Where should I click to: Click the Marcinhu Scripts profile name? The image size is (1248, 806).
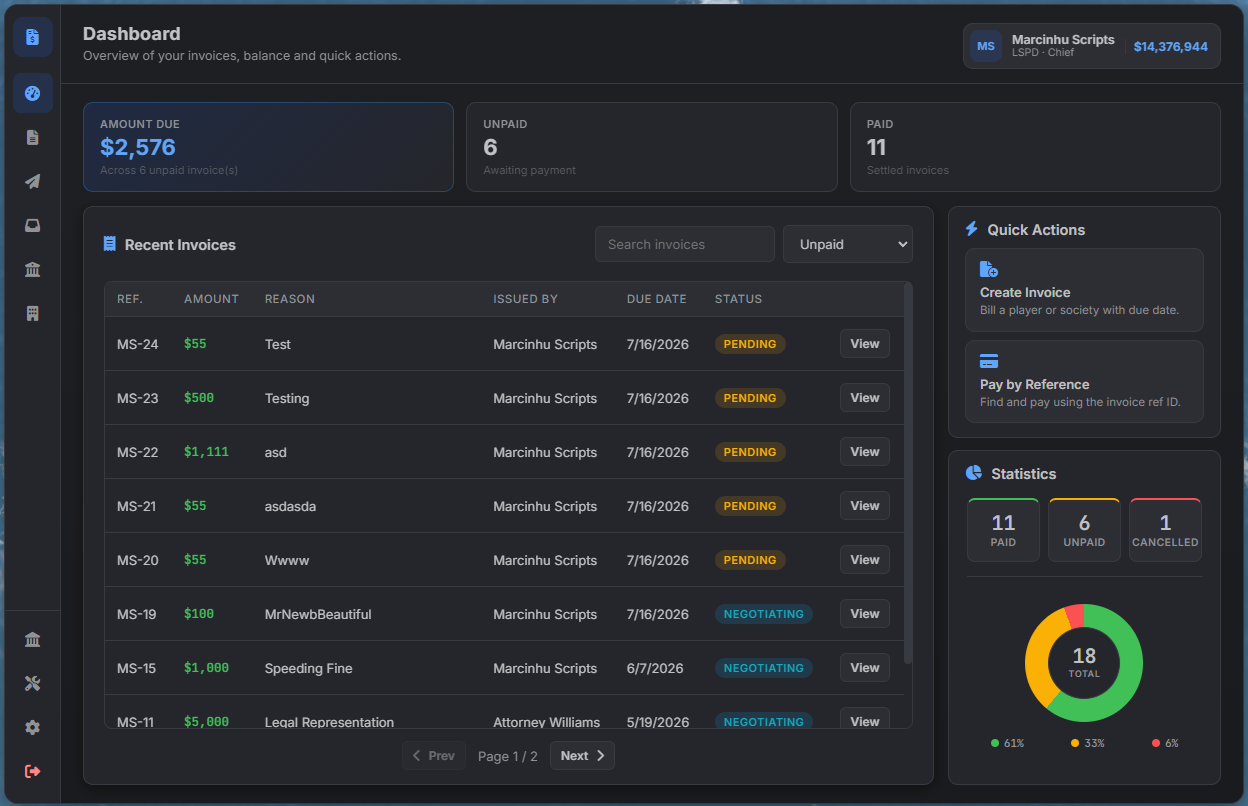point(1063,39)
